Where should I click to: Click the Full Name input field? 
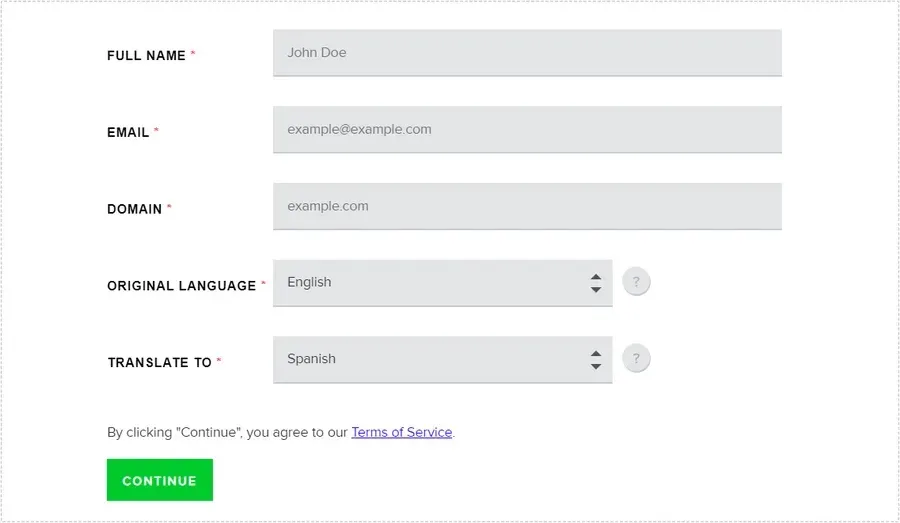527,53
